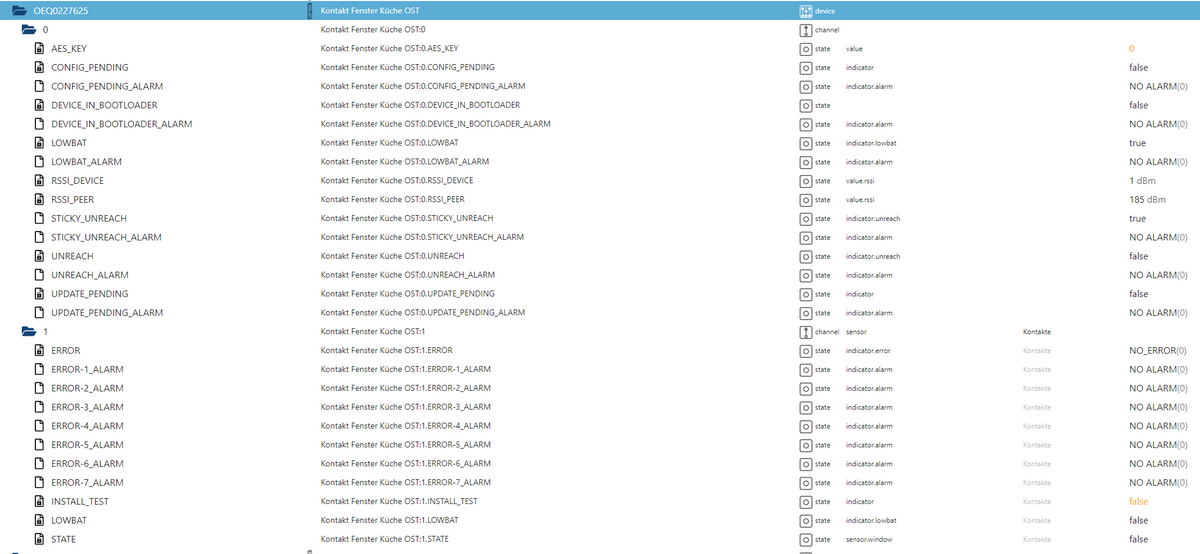Select the UPDATE_PENDING_ALARM tree row

(600, 312)
